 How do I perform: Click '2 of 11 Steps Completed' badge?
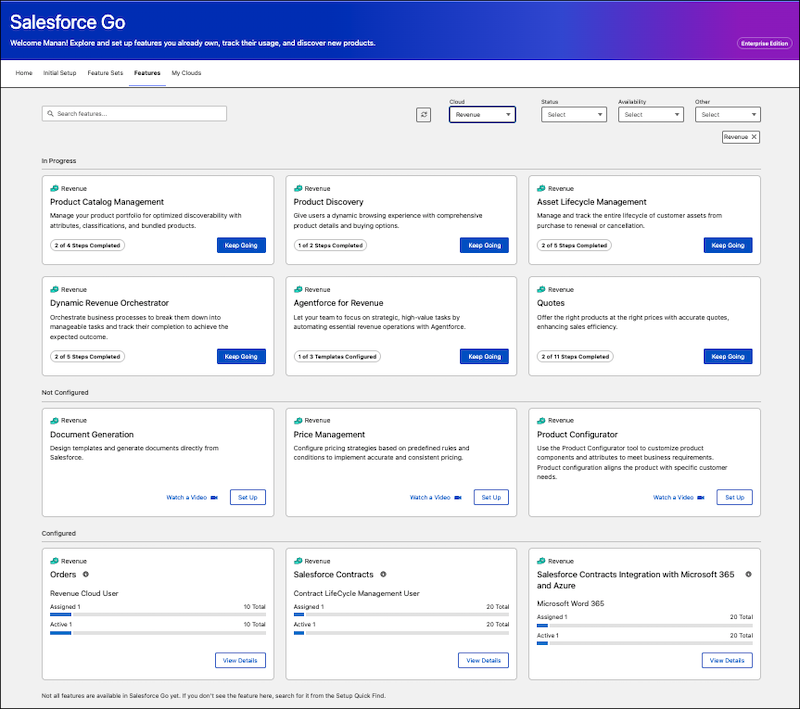tap(575, 357)
